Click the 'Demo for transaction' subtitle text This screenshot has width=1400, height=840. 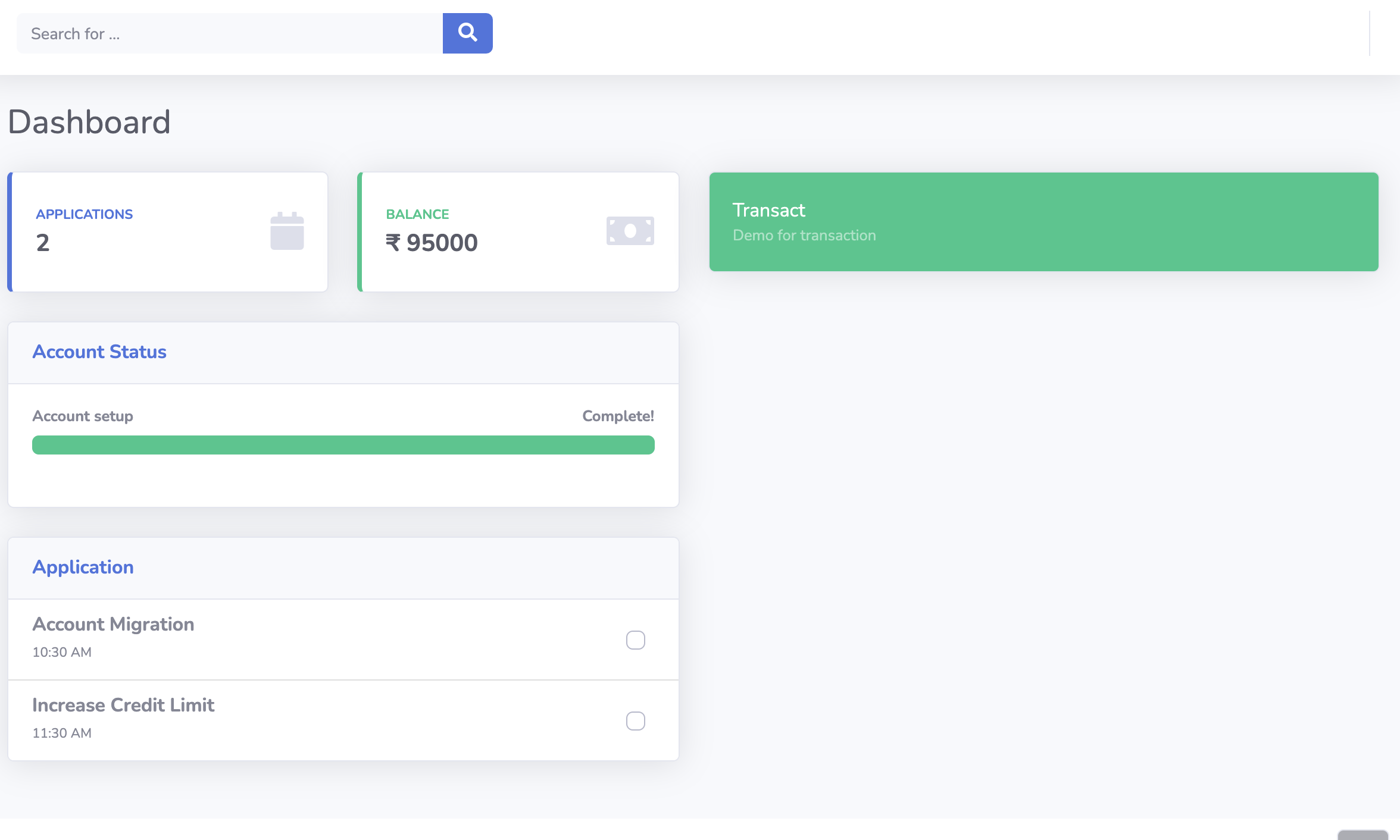(804, 236)
